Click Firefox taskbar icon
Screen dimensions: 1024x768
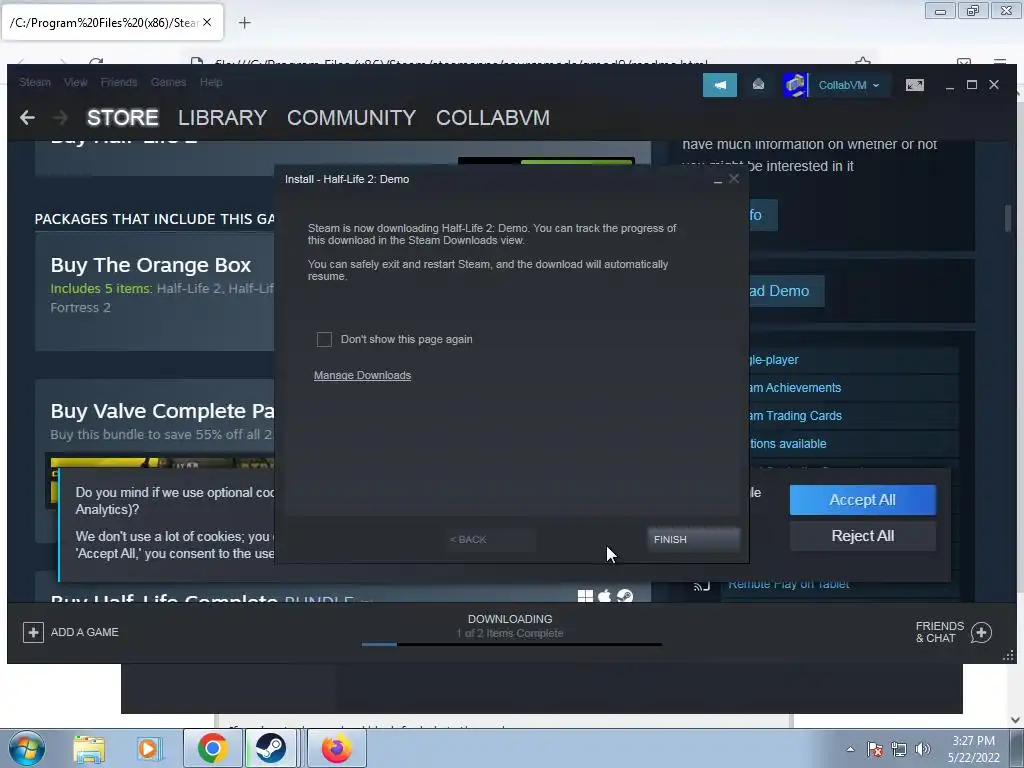(337, 748)
